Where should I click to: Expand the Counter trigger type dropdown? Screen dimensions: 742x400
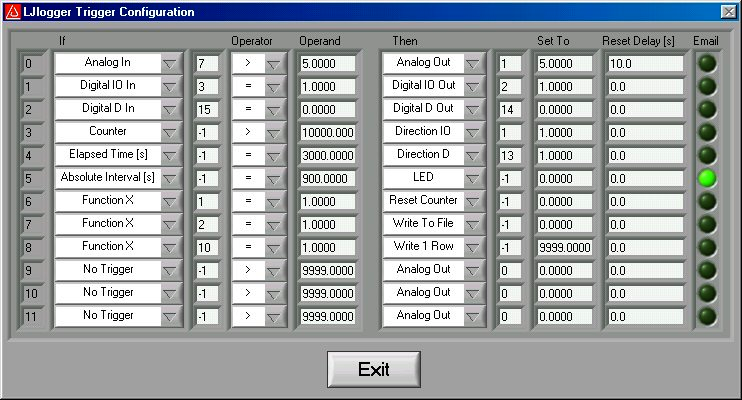click(169, 133)
